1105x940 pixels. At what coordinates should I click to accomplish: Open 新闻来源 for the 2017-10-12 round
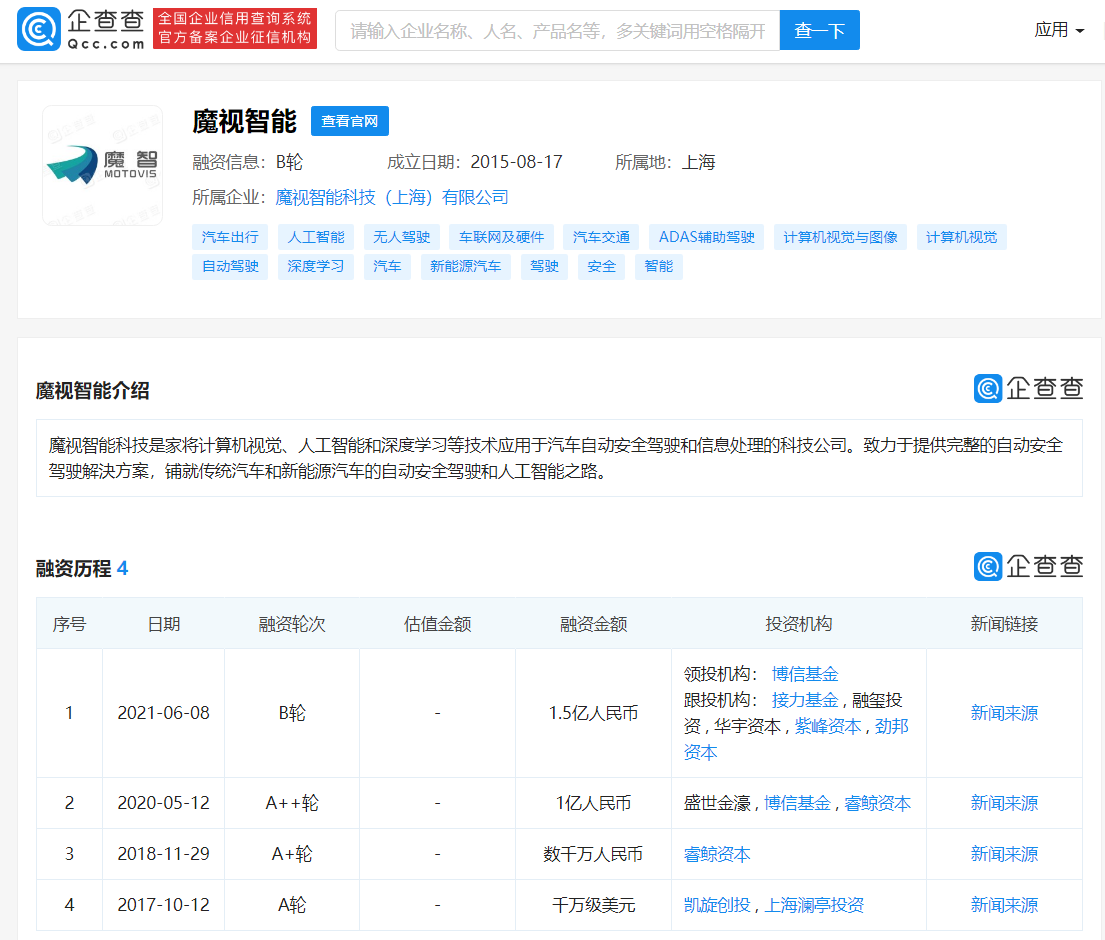[x=1004, y=905]
